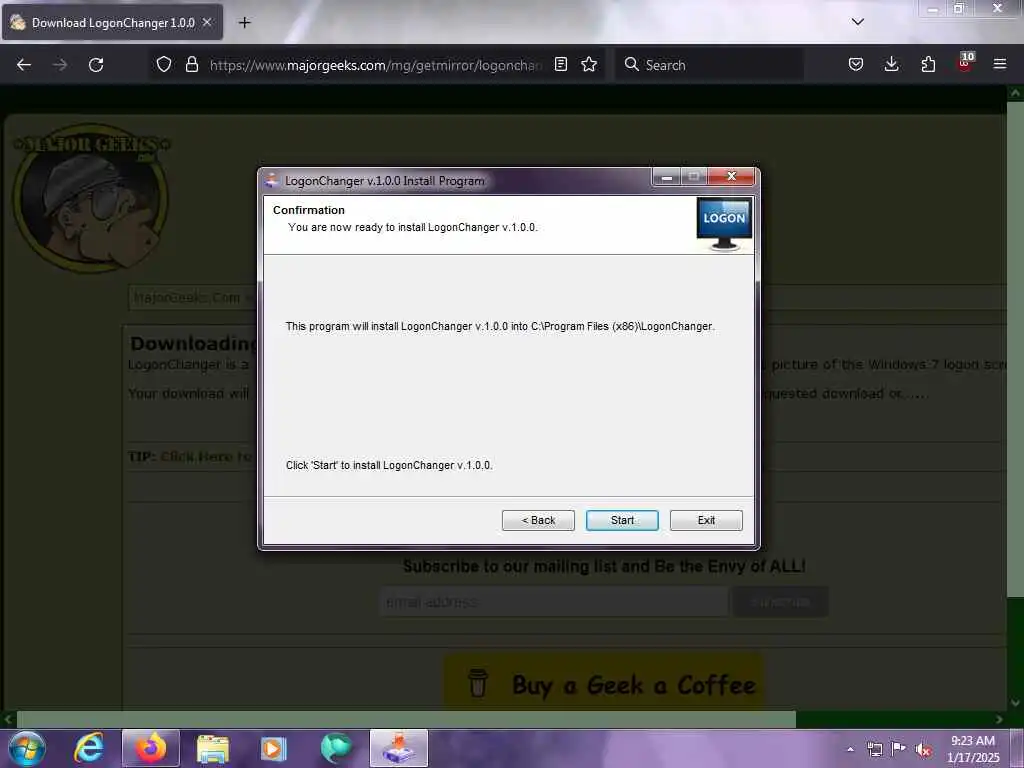Click the Firefox Search box
Viewport: 1024px width, 768px height.
click(709, 65)
